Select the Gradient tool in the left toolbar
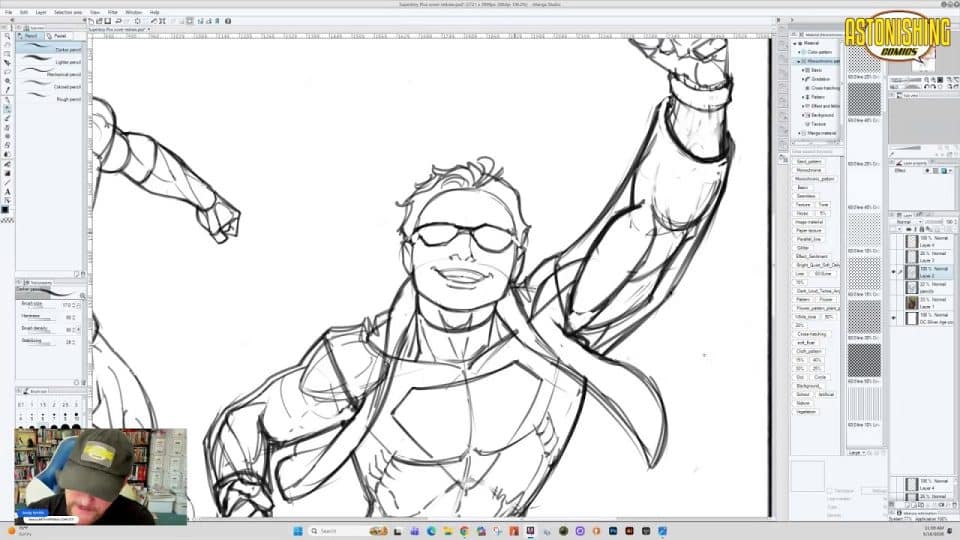 tap(7, 173)
